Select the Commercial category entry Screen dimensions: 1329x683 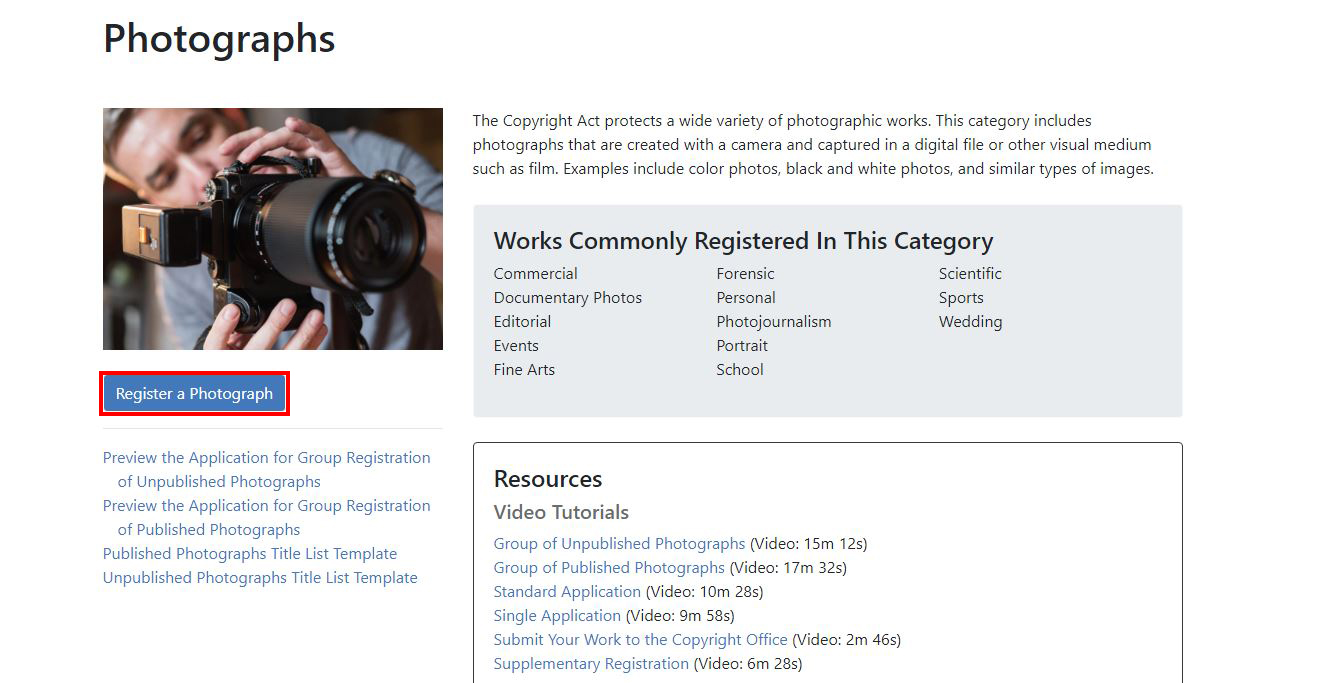coord(535,273)
